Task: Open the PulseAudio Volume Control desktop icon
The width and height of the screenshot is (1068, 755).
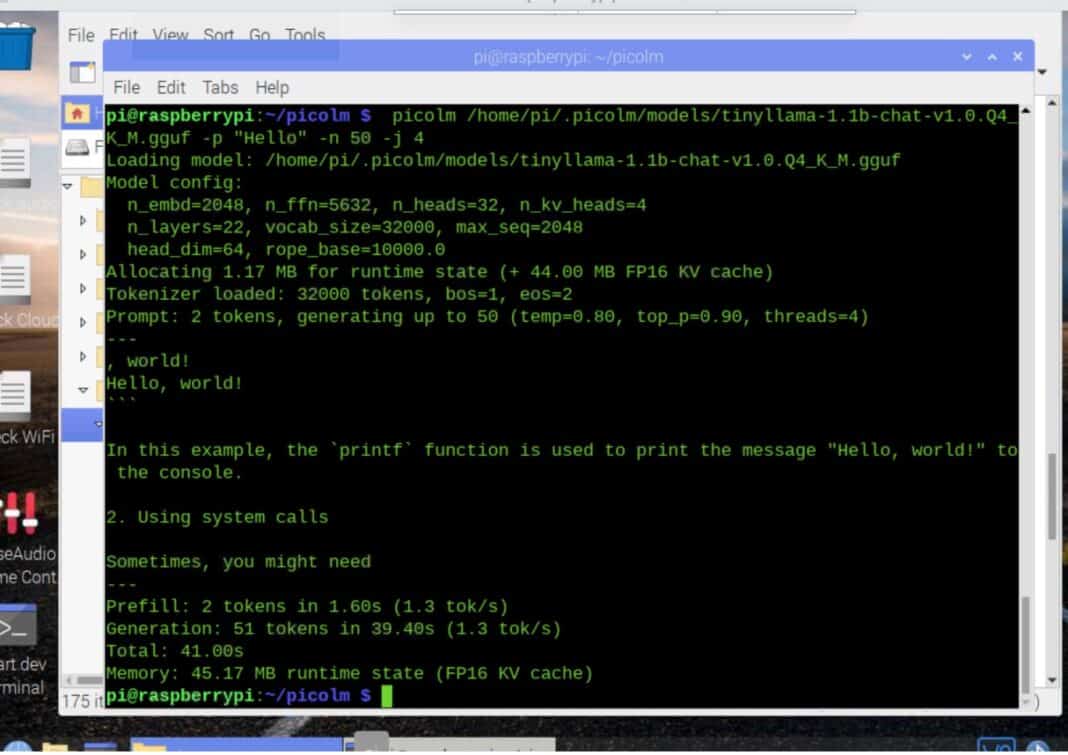Action: coord(20,513)
